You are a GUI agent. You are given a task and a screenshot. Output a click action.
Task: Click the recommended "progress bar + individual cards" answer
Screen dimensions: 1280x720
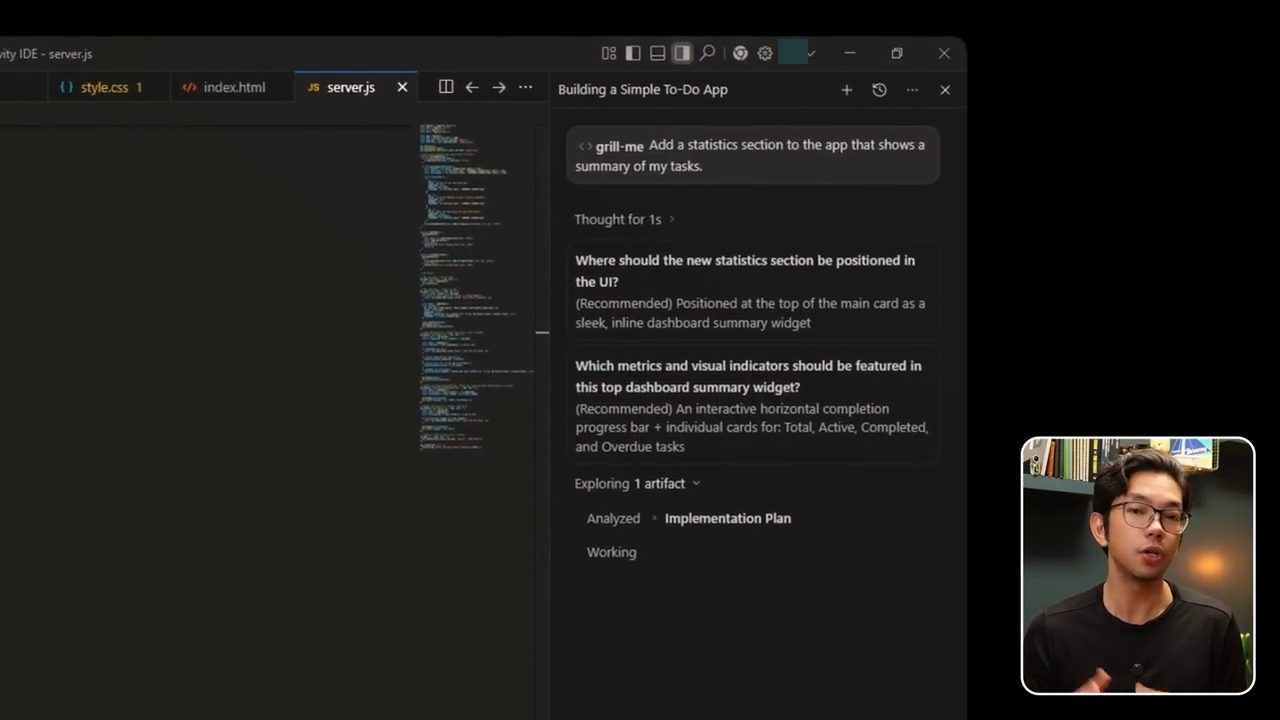coord(752,428)
